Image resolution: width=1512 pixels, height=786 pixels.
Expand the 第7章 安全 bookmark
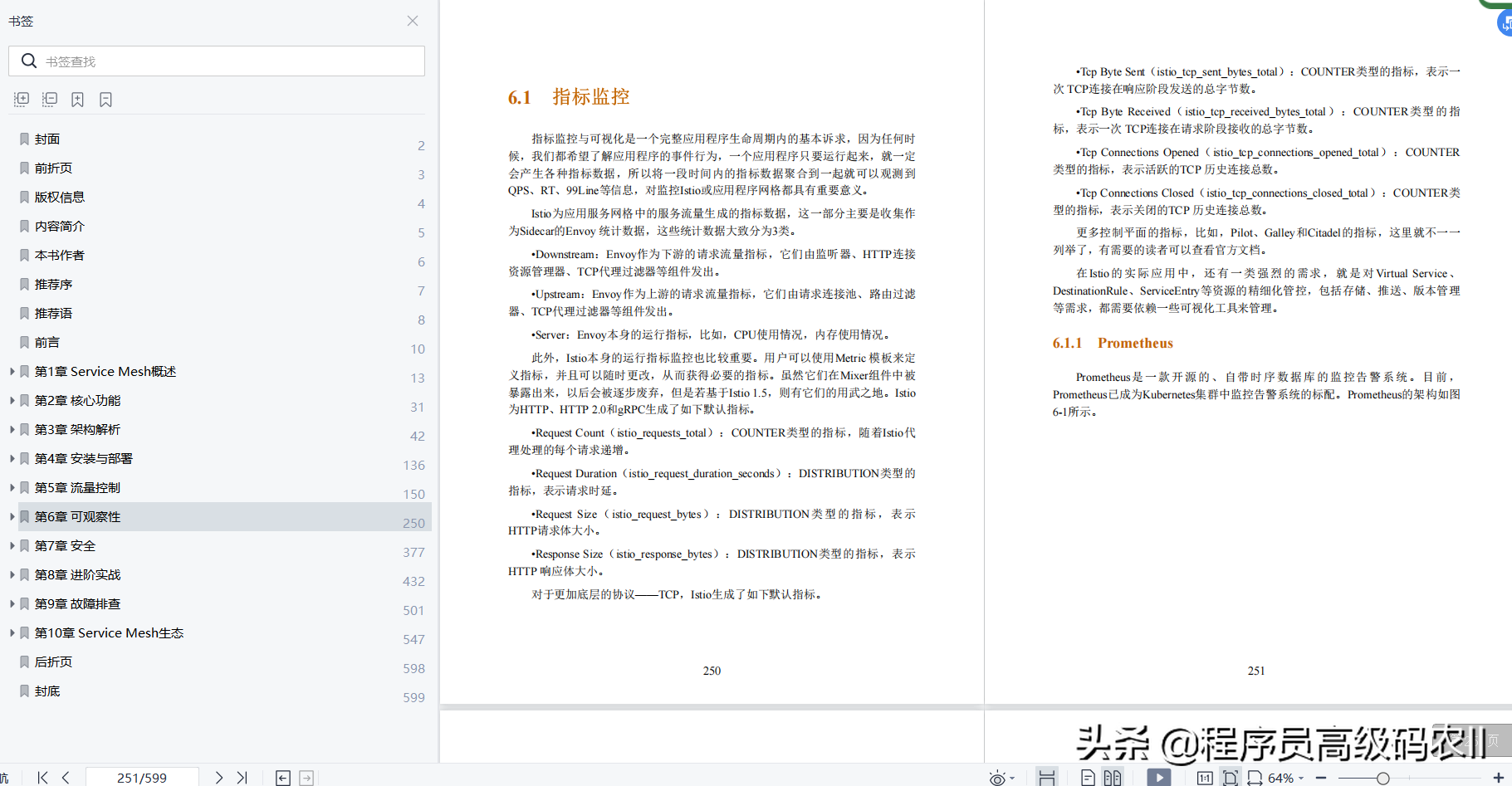(12, 545)
